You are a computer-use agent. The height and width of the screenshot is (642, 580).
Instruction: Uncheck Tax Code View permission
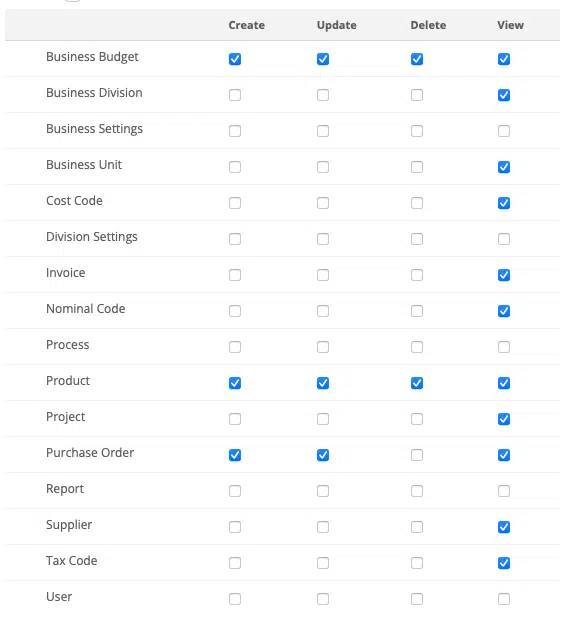[x=504, y=563]
